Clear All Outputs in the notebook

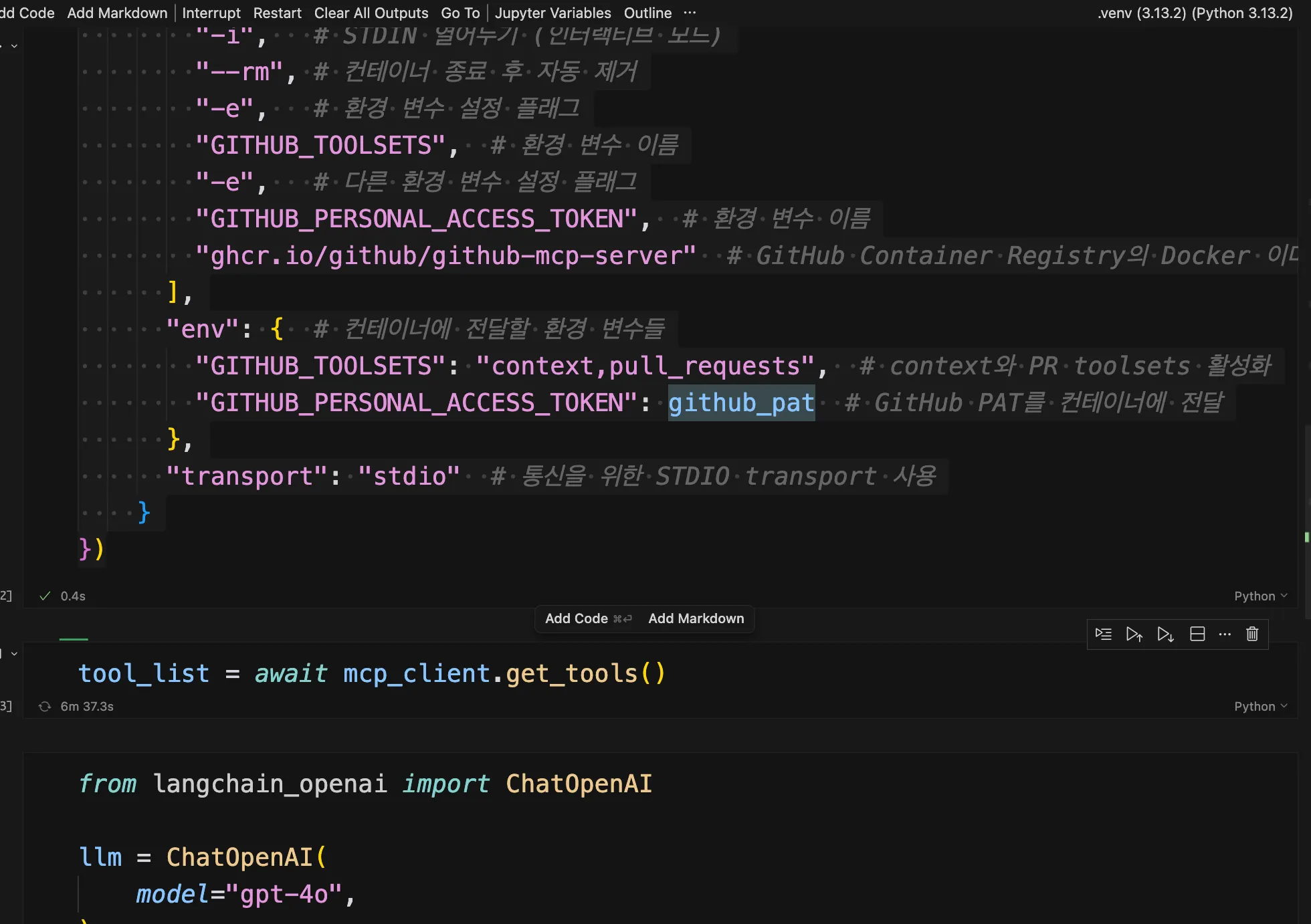pos(371,13)
